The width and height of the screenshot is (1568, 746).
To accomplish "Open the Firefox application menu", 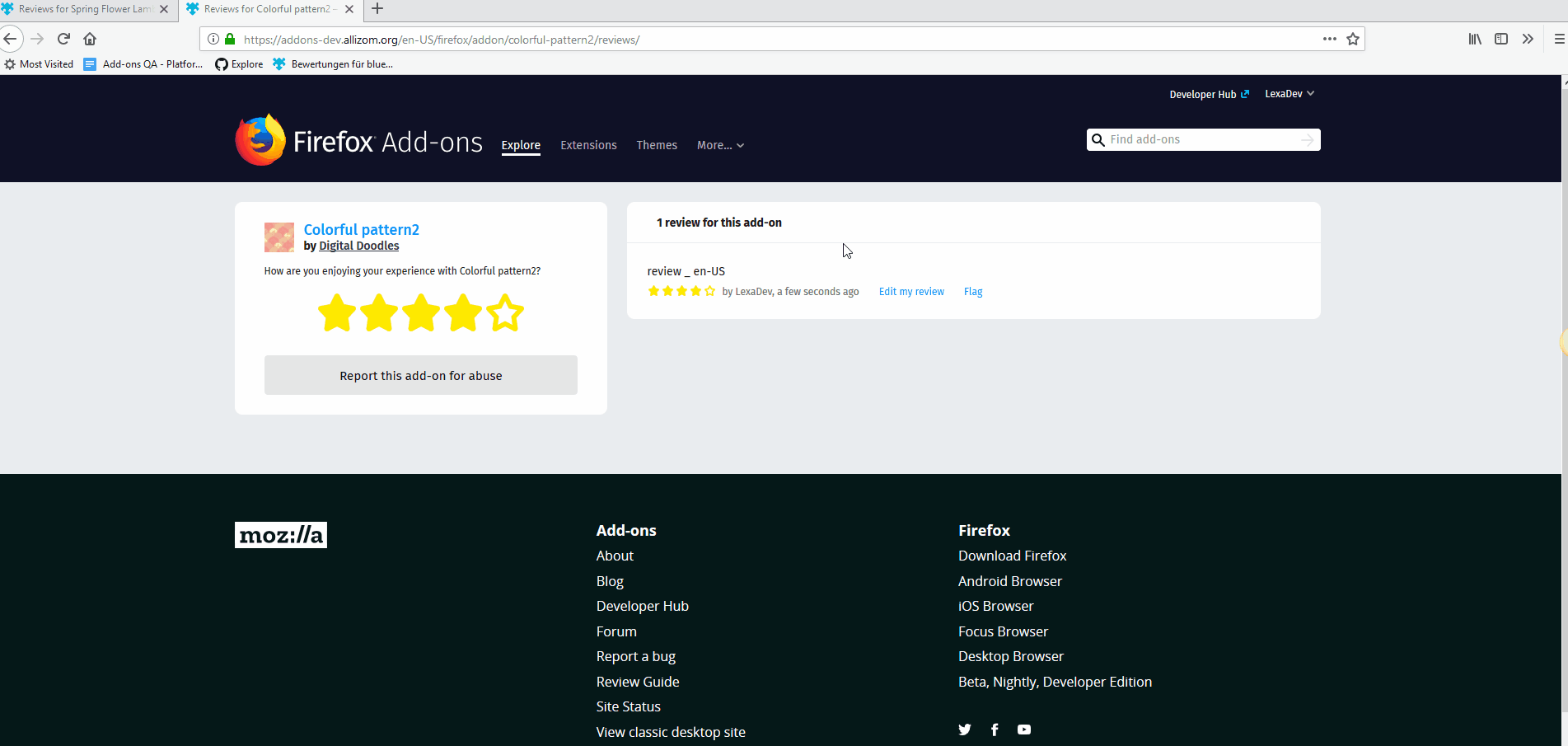I will coord(1558,39).
